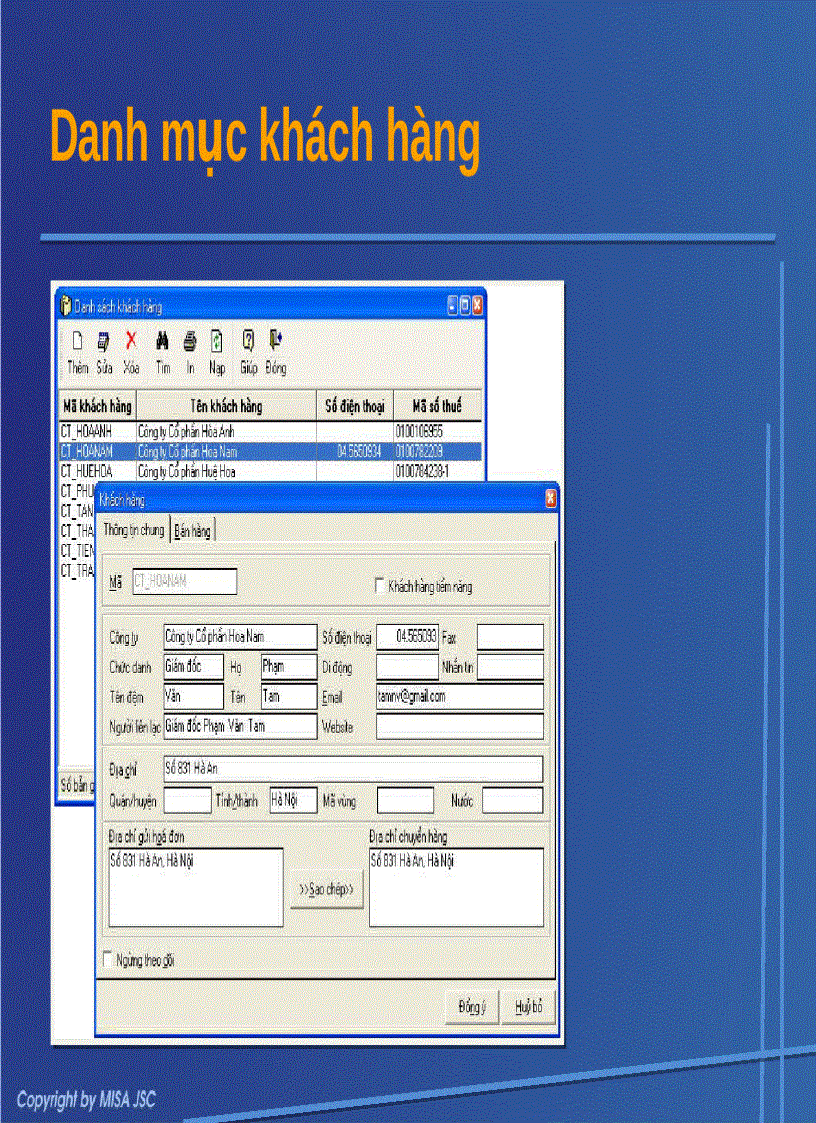Switch to the Bán hàng tab
This screenshot has height=1123, width=816.
[x=192, y=530]
